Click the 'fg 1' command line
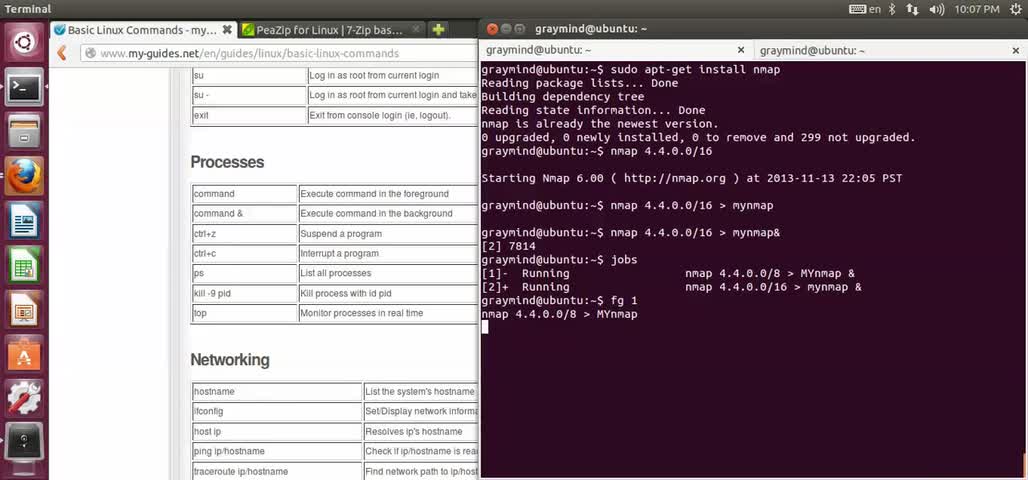This screenshot has width=1028, height=480. [x=559, y=301]
